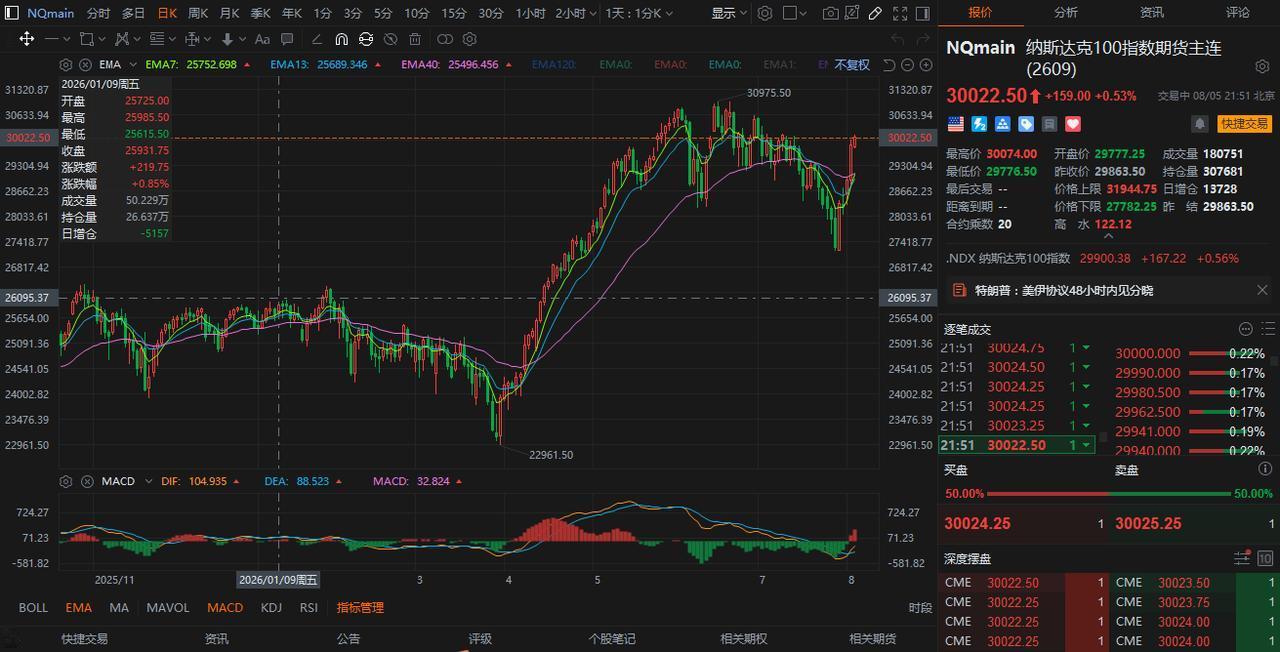The image size is (1280, 652).
Task: Toggle the MACD indicator at bottom
Action: pyautogui.click(x=225, y=607)
